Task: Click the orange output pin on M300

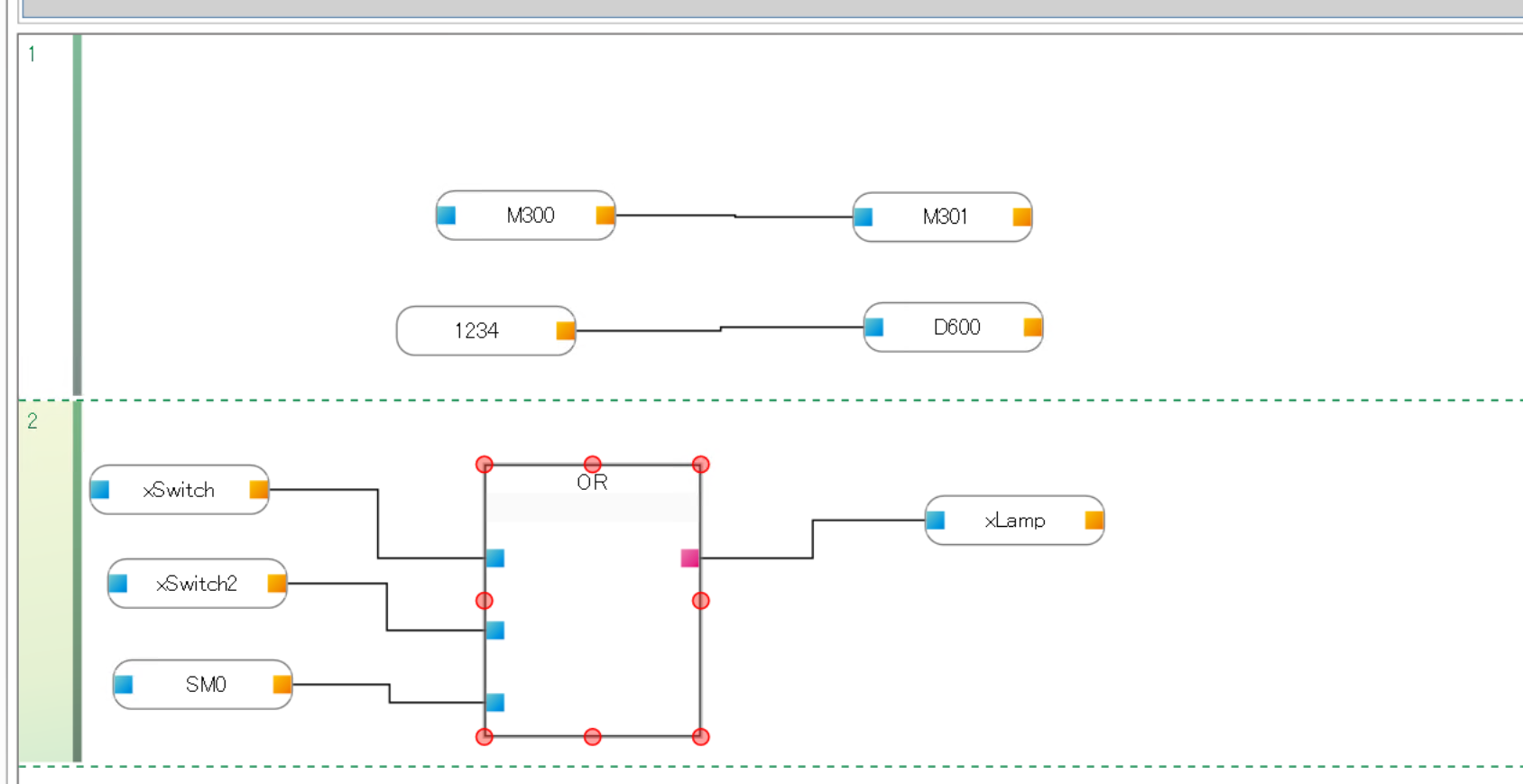Action: 605,215
